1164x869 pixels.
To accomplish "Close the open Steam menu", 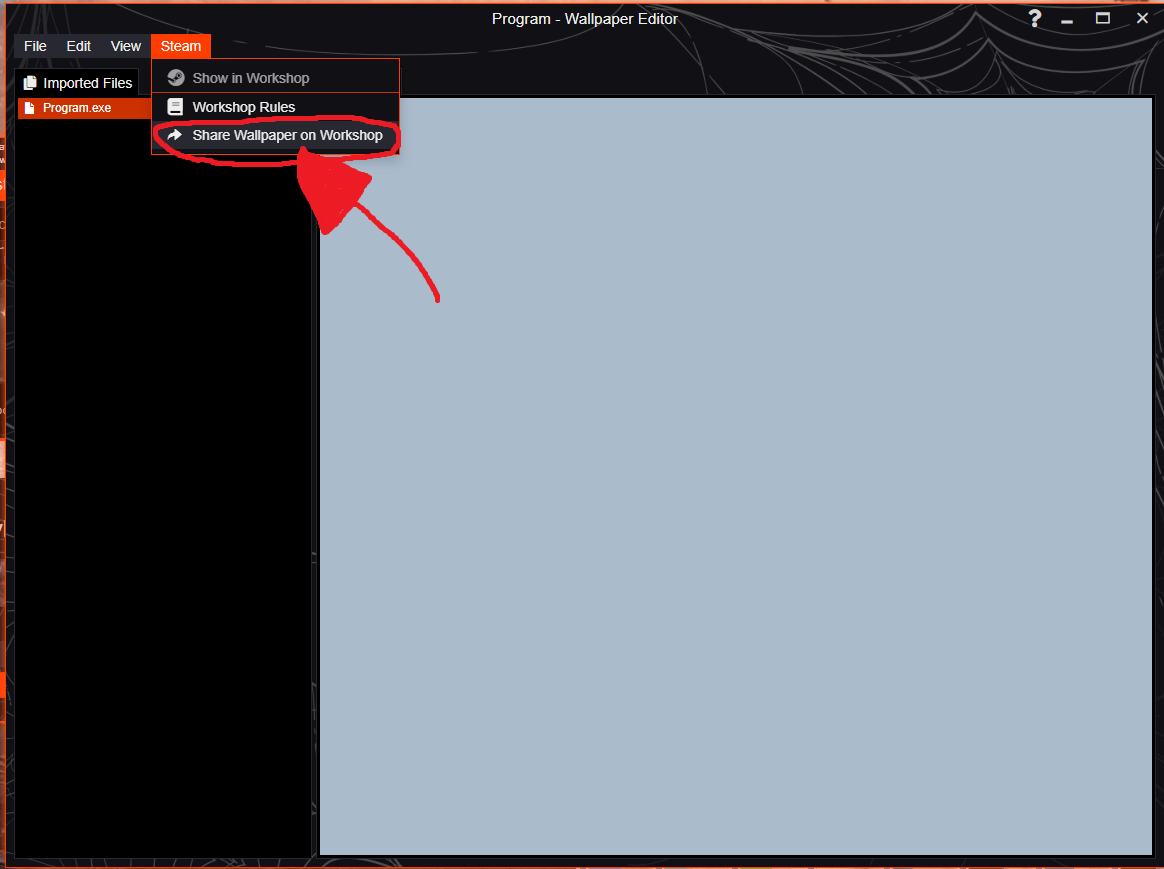I will click(180, 46).
